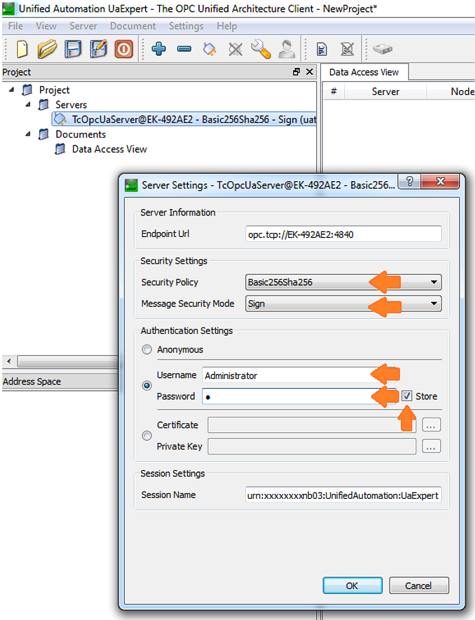This screenshot has height=620, width=475.
Task: Open the Help menu
Action: pos(227,26)
